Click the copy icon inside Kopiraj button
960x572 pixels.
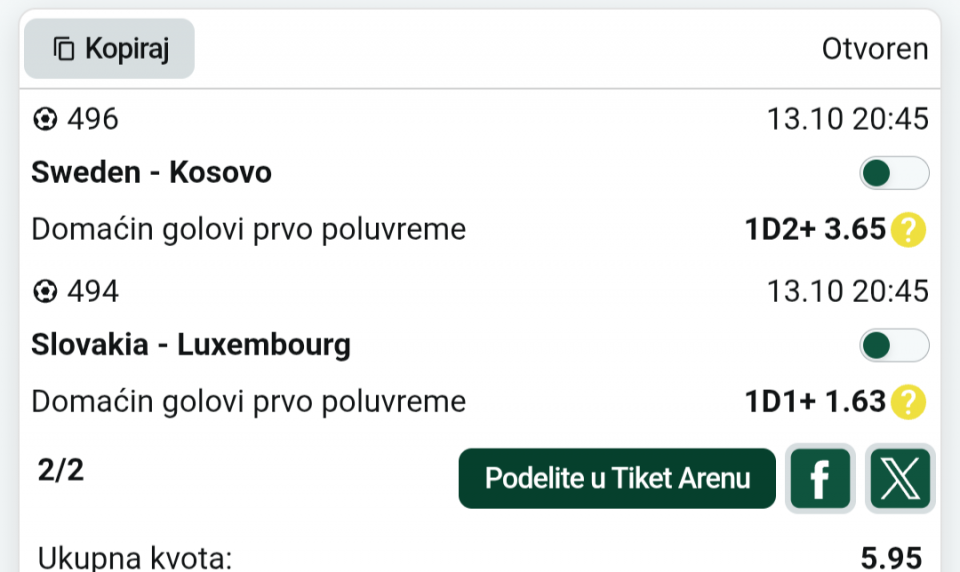pos(65,48)
